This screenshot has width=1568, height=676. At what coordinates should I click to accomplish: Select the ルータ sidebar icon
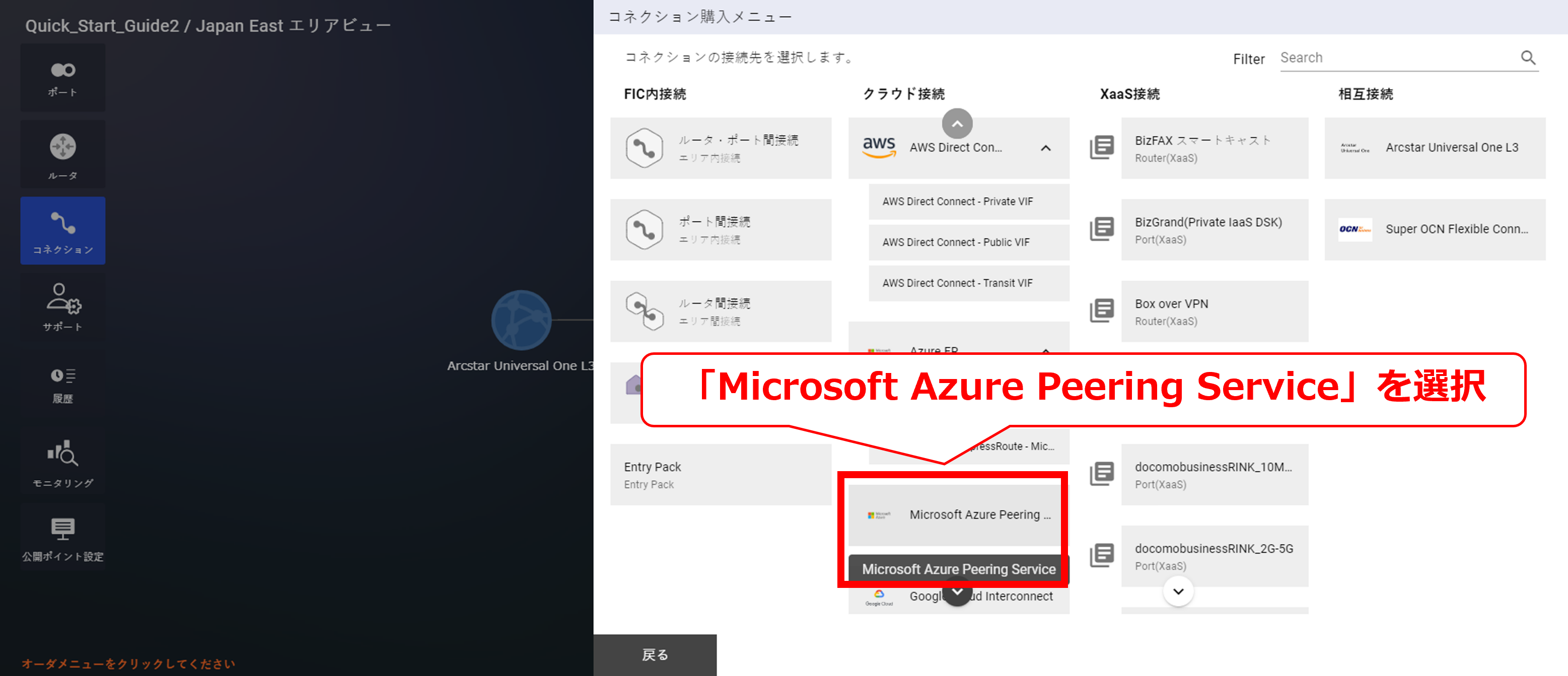[63, 155]
